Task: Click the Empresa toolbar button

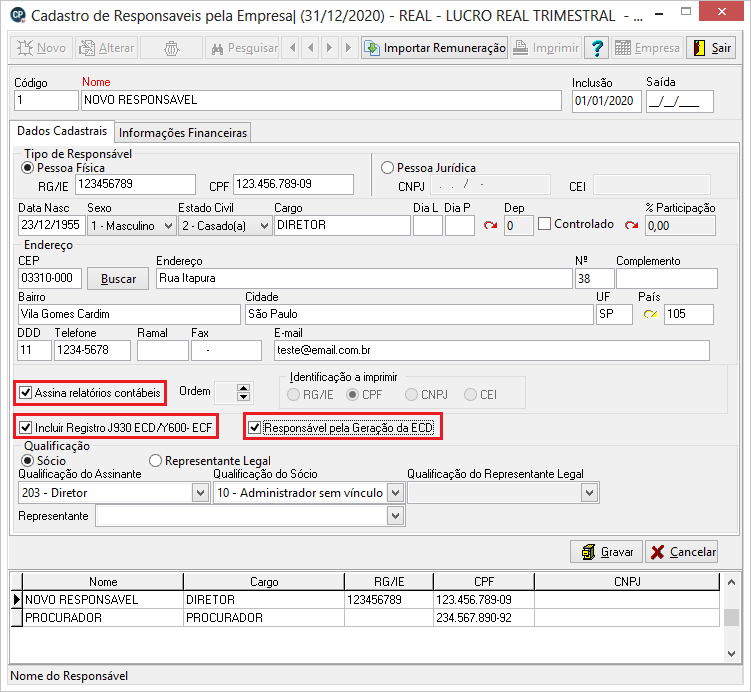Action: click(647, 48)
